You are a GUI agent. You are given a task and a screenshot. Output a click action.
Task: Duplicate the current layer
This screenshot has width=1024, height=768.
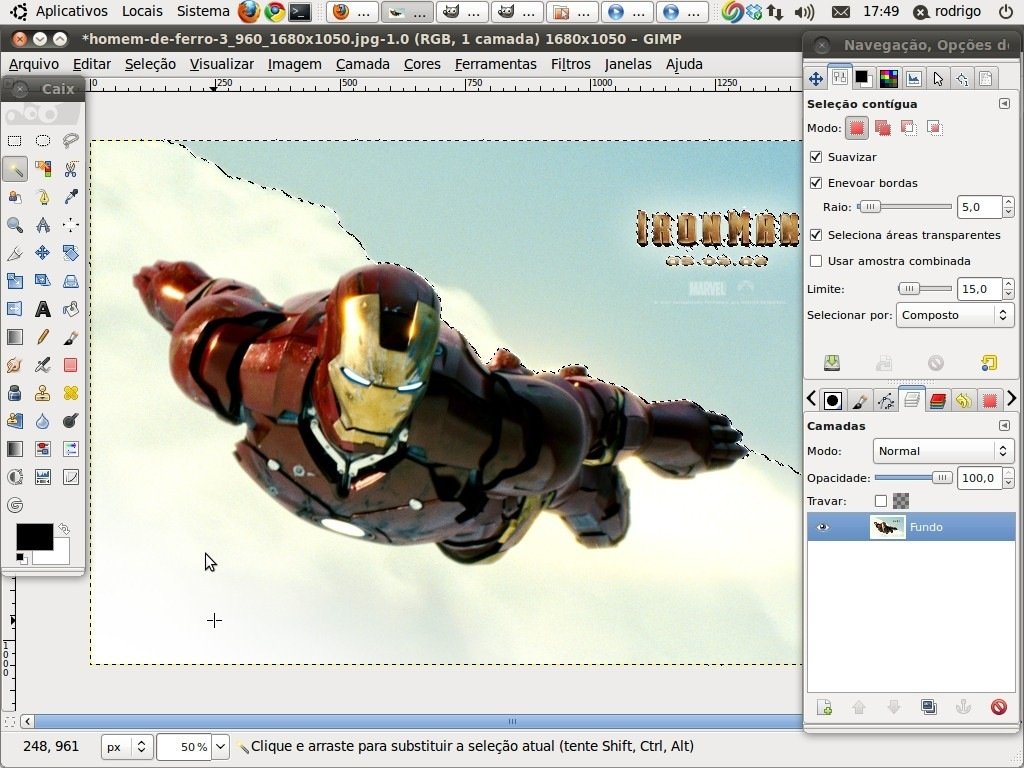click(928, 707)
